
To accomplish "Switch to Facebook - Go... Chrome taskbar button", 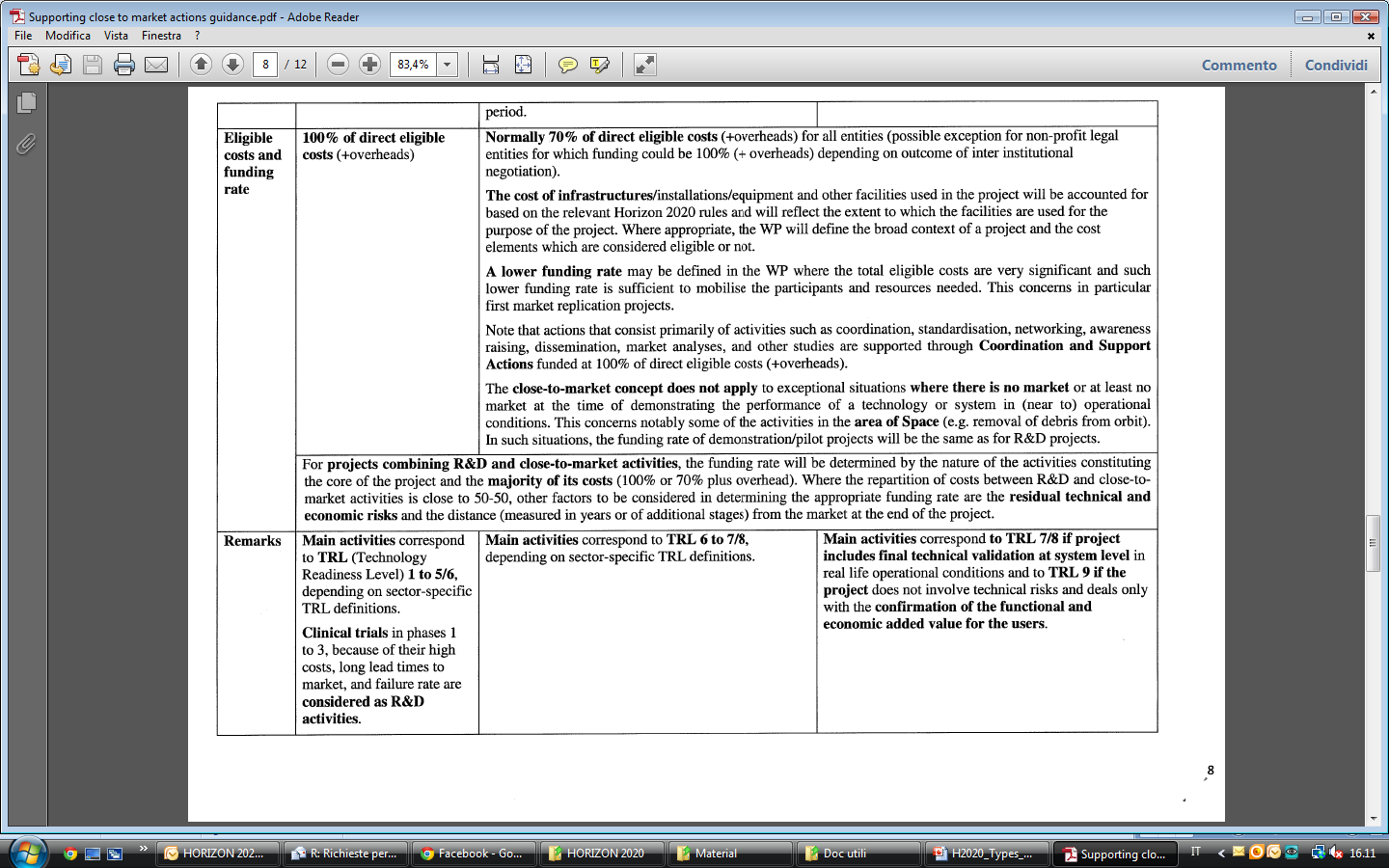I will pyautogui.click(x=475, y=854).
